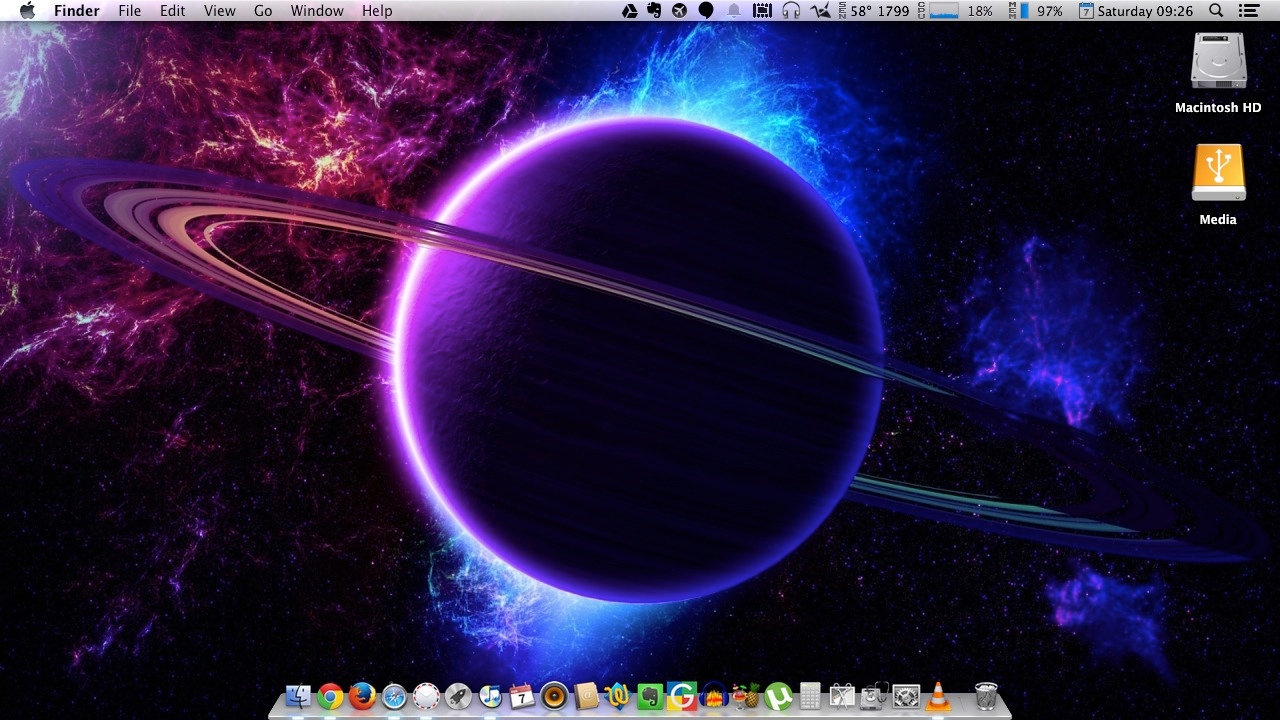The width and height of the screenshot is (1280, 720).
Task: Open Calendar icon in the Dock
Action: click(522, 696)
